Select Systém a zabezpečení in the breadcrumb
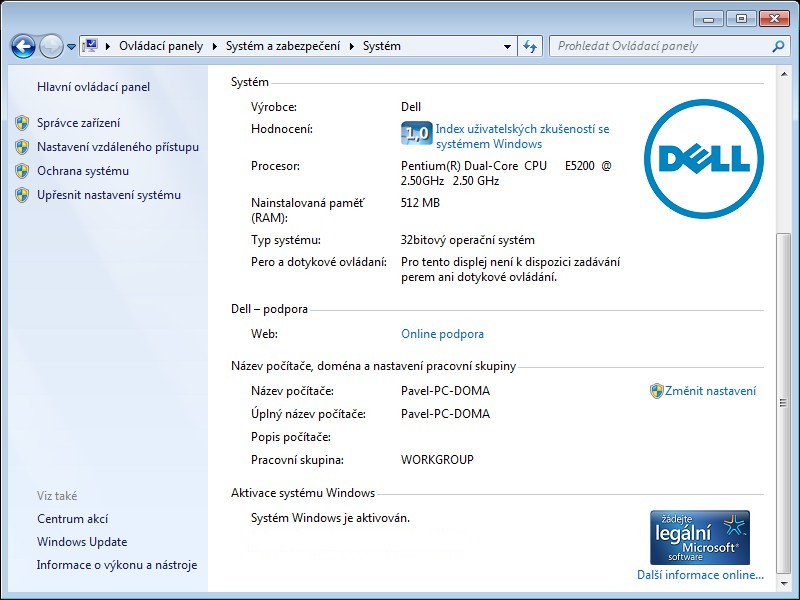The width and height of the screenshot is (800, 600). pyautogui.click(x=282, y=46)
